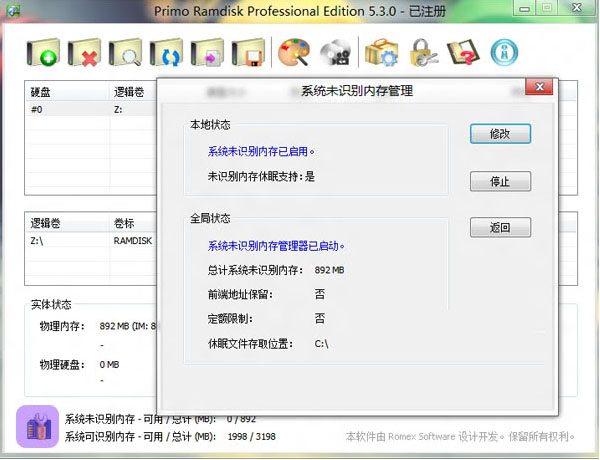Viewport: 600px width, 460px height.
Task: Click the blue arrows refresh disk icon
Action: (x=166, y=52)
